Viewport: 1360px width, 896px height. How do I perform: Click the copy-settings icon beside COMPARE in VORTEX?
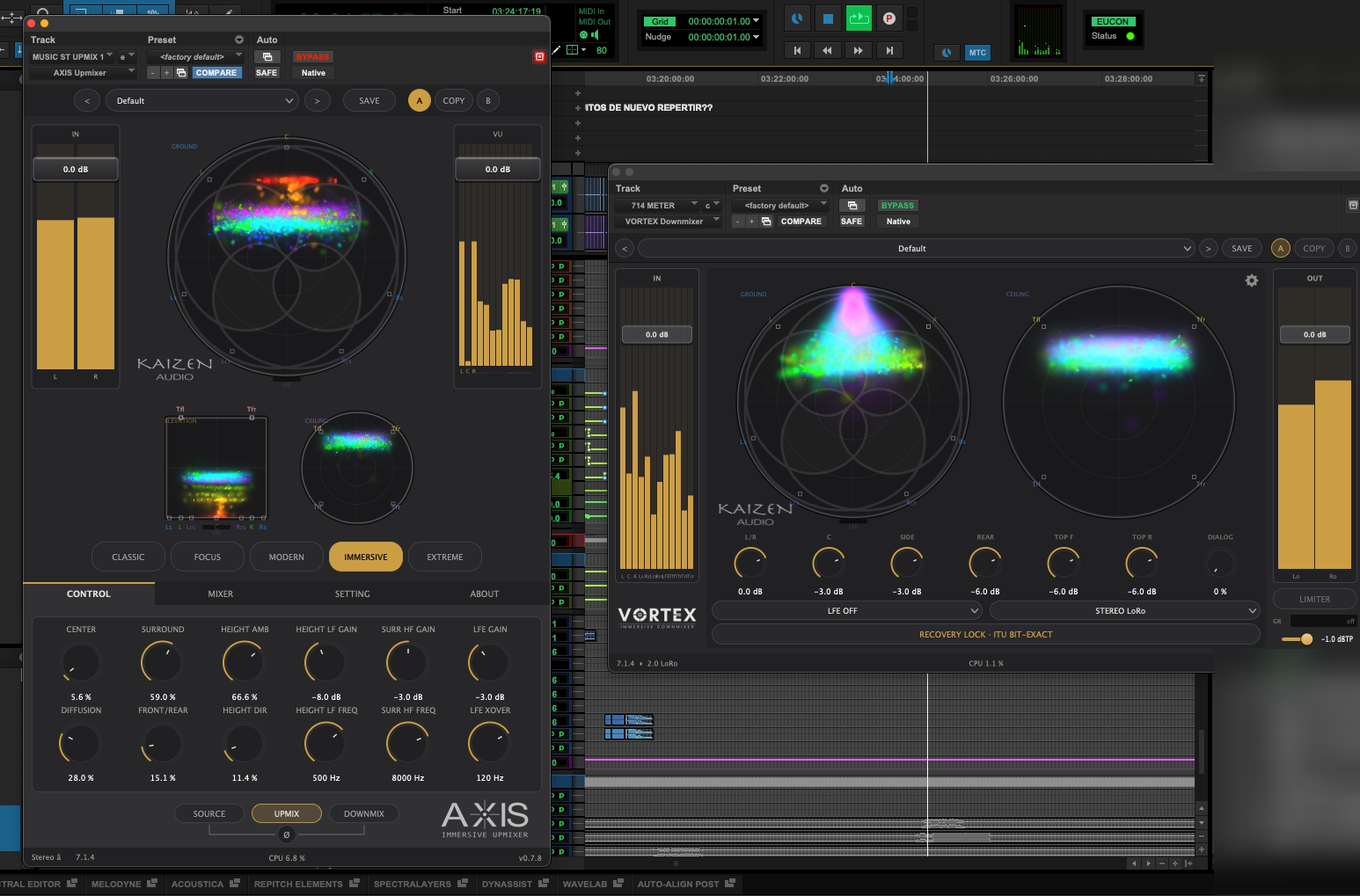tap(766, 222)
